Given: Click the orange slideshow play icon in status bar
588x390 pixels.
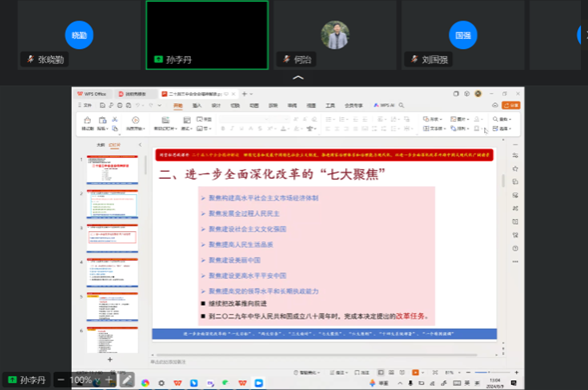Looking at the screenshot, I should (416, 372).
